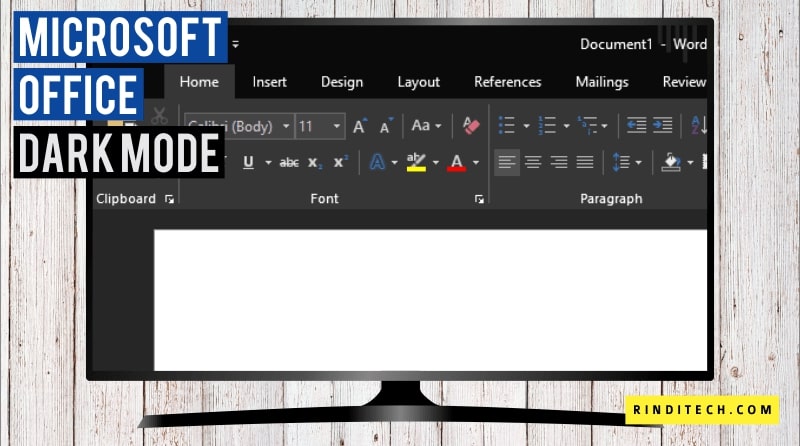Viewport: 800px width, 446px height.
Task: Decrease paragraph indent
Action: (x=636, y=125)
